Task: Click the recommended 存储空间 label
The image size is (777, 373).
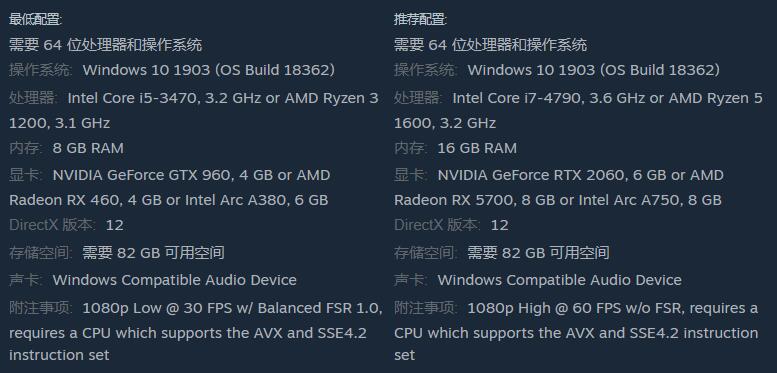Action: pos(425,253)
